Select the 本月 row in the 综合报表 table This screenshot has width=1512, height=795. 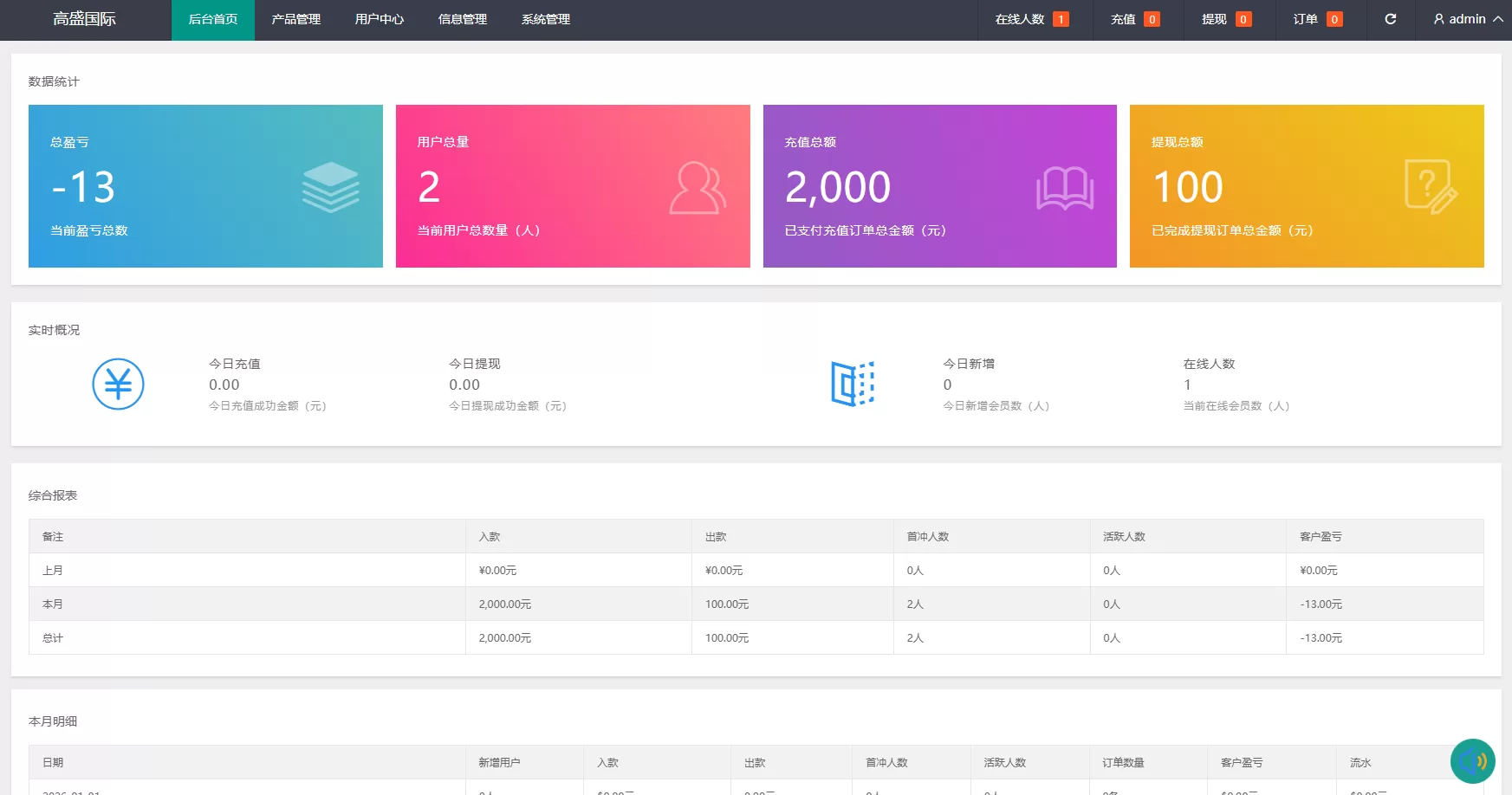(x=246, y=604)
